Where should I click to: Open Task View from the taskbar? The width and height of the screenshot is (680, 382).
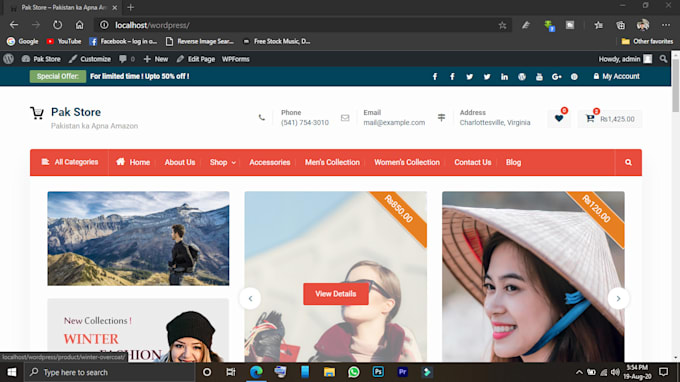(231, 372)
